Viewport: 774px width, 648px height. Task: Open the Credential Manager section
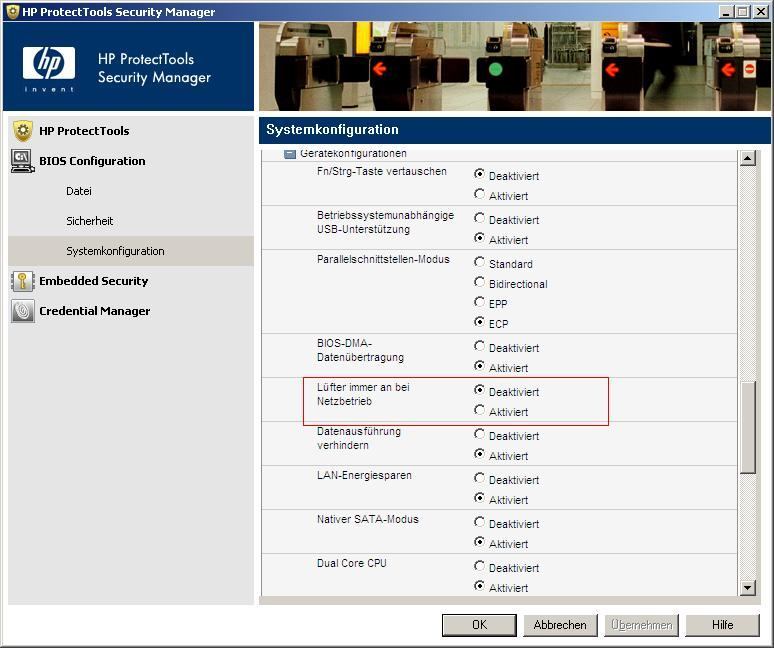pyautogui.click(x=95, y=311)
